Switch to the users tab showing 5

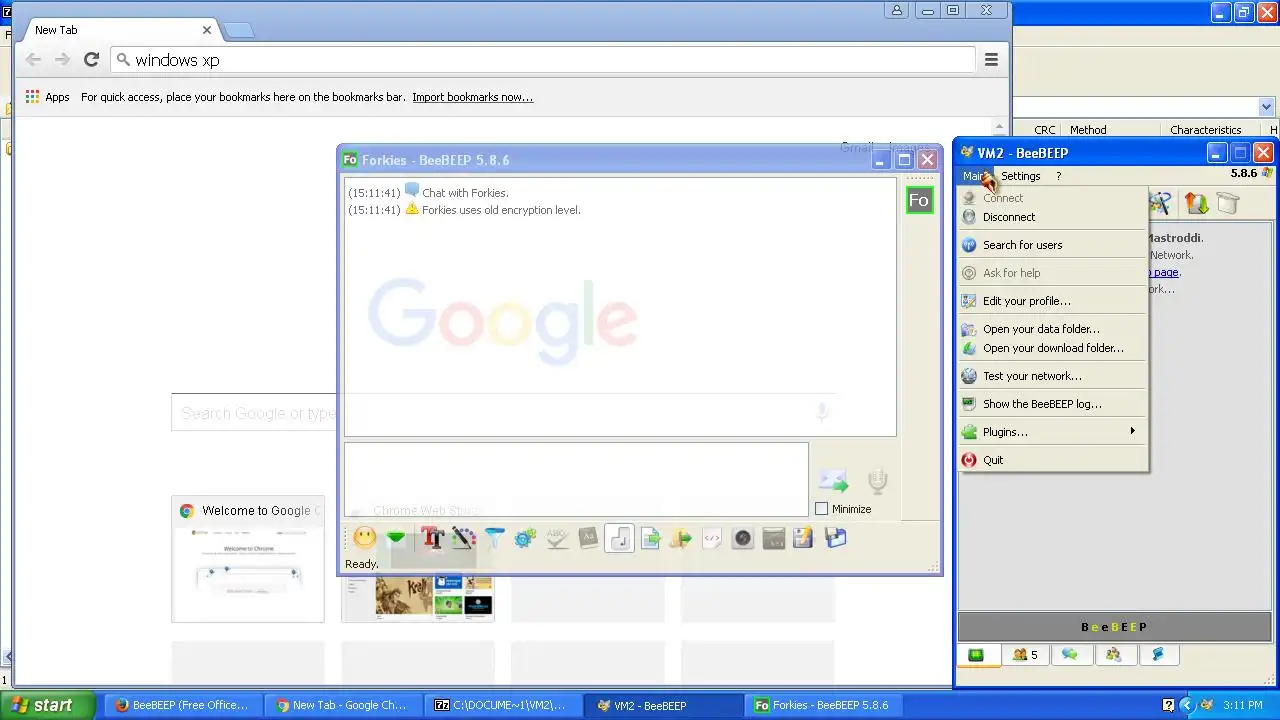pos(1024,655)
